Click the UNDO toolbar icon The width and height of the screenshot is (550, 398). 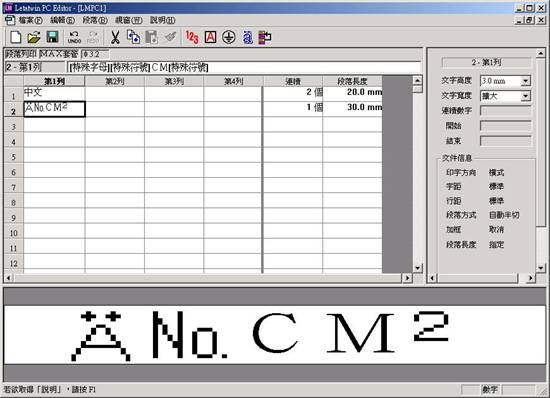[74, 37]
